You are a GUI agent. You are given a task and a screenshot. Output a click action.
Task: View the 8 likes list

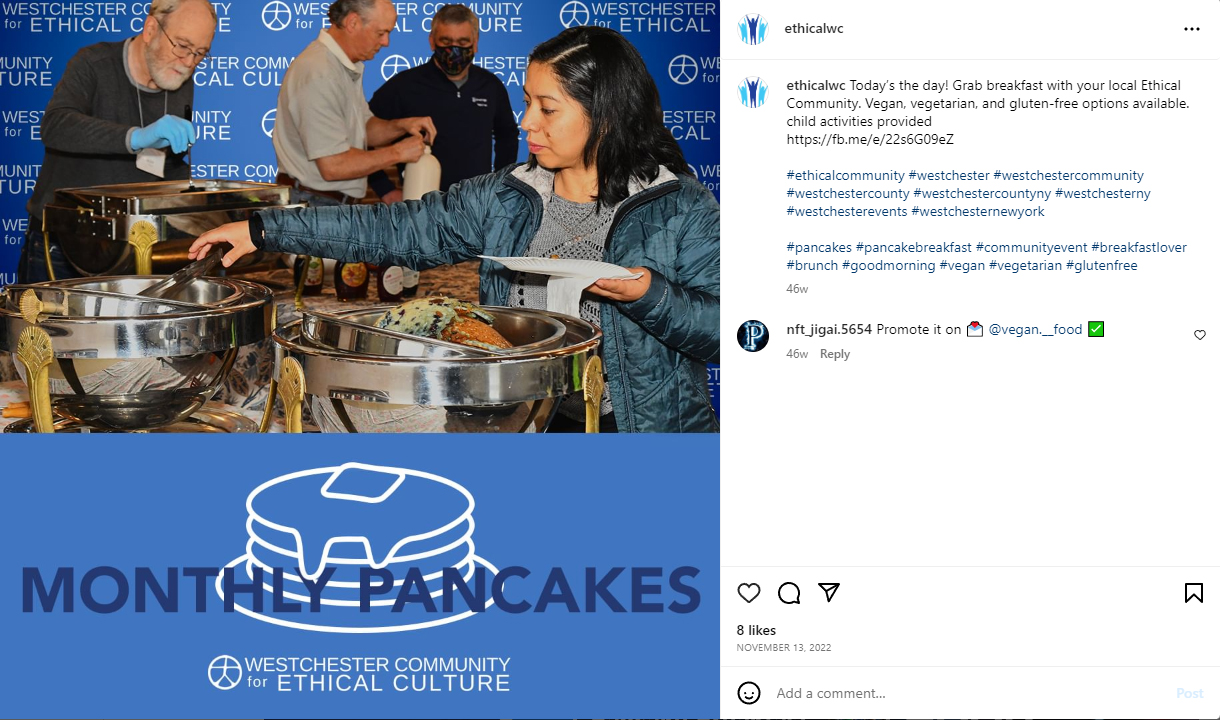point(756,630)
